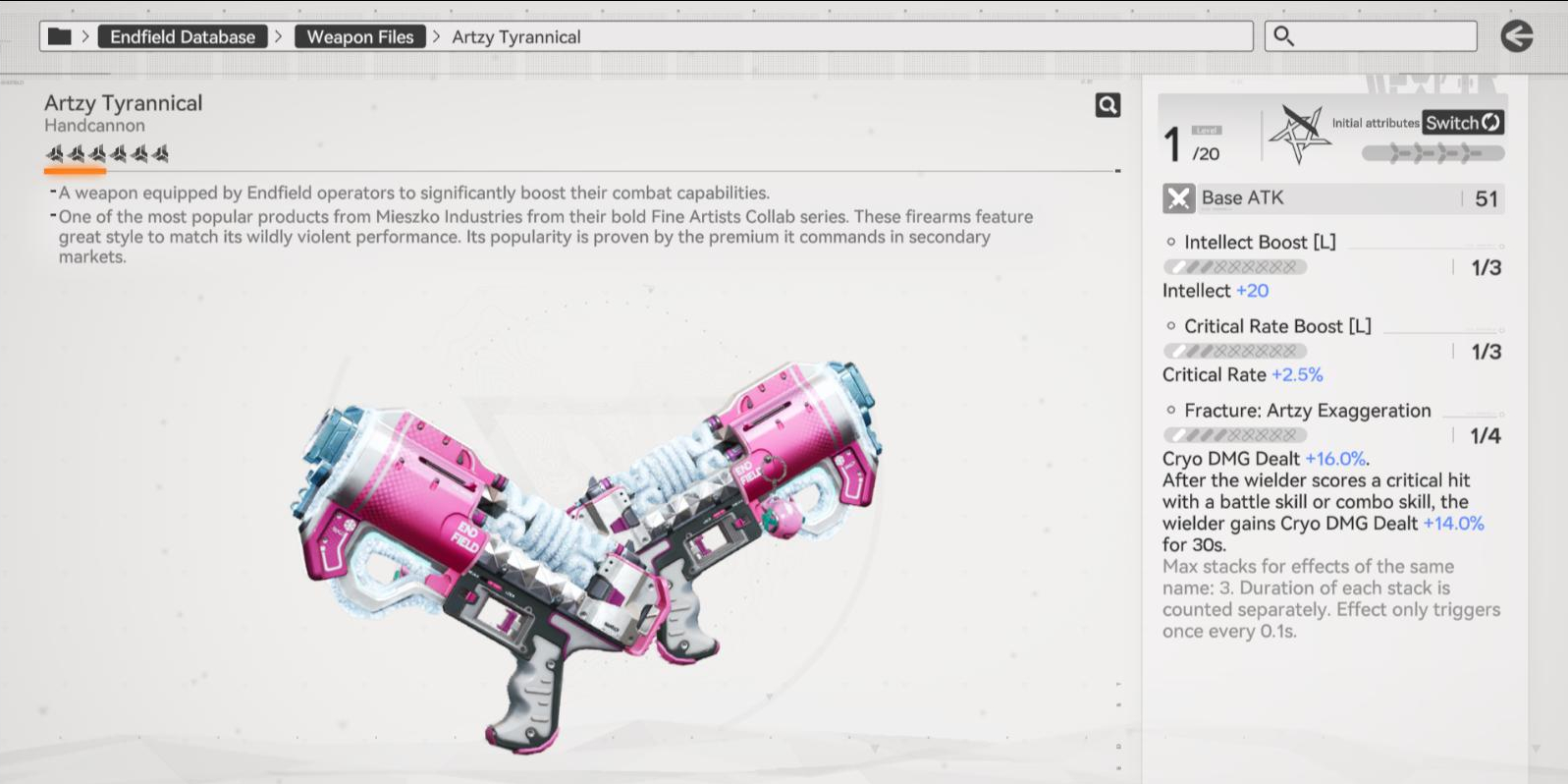Open the weapon model inspect magnifier
The width and height of the screenshot is (1568, 784).
pyautogui.click(x=1108, y=105)
